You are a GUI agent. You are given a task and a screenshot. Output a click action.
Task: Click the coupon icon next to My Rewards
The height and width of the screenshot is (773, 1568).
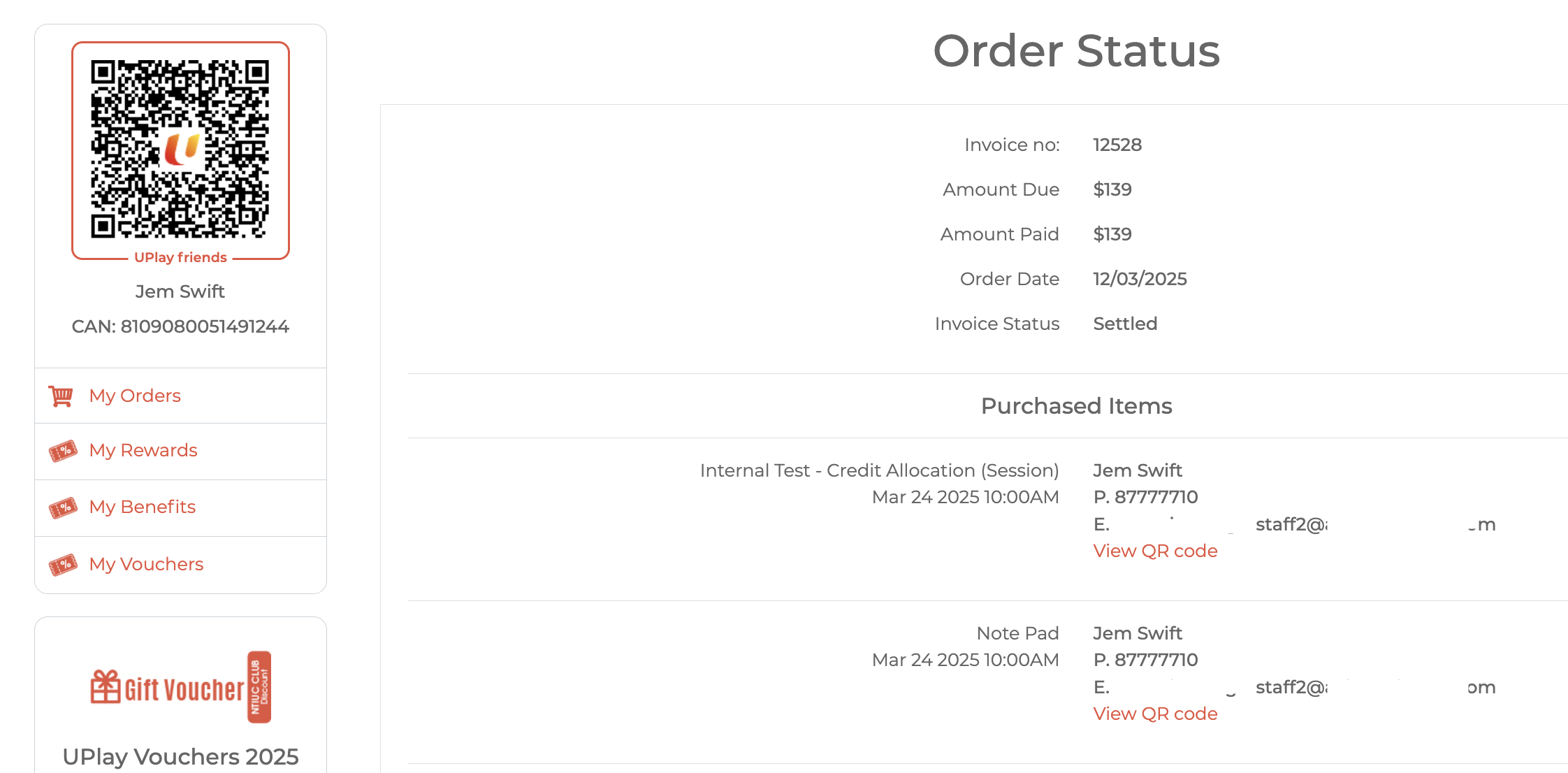tap(63, 451)
